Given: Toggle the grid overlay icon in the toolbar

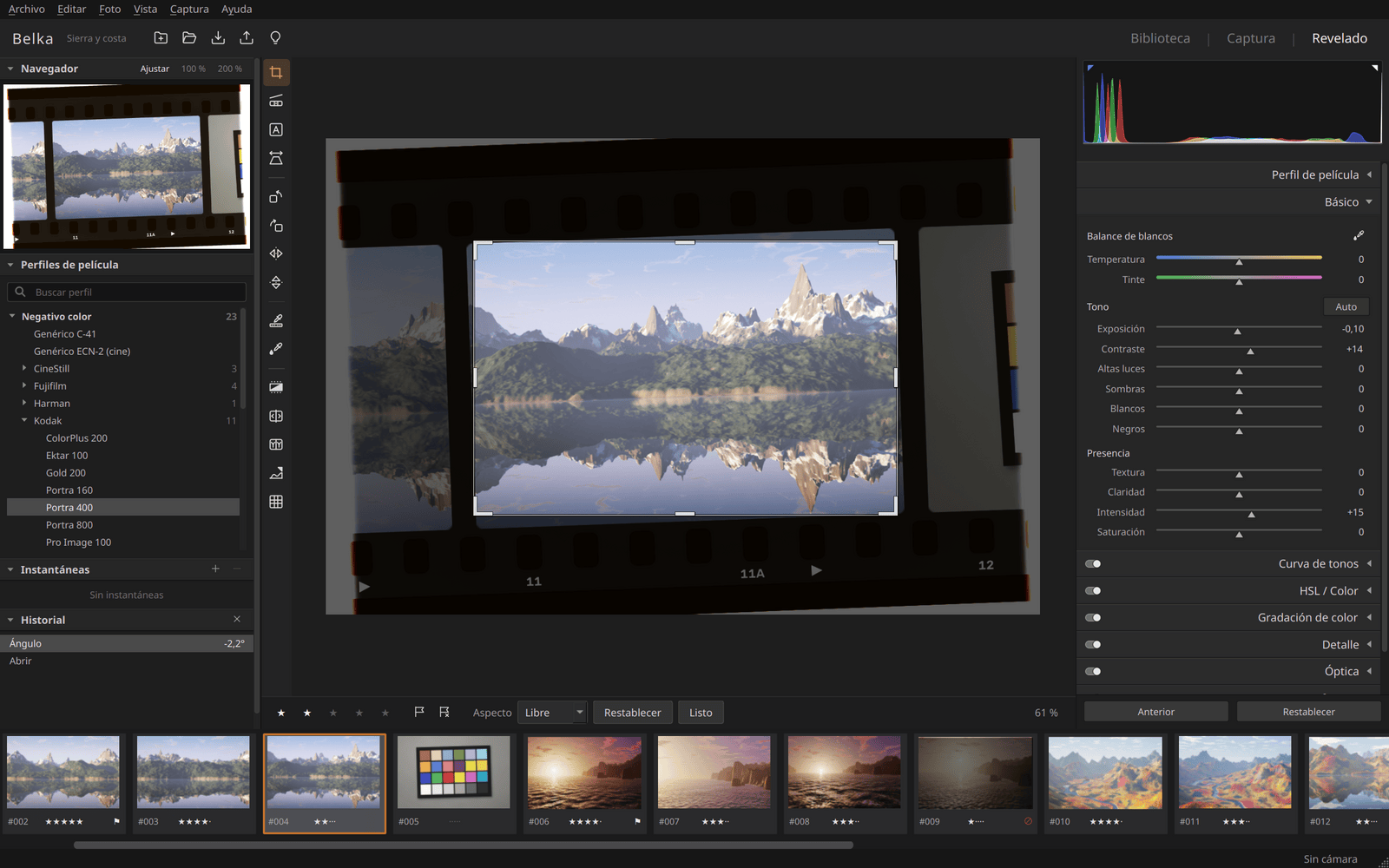Looking at the screenshot, I should coord(276,502).
